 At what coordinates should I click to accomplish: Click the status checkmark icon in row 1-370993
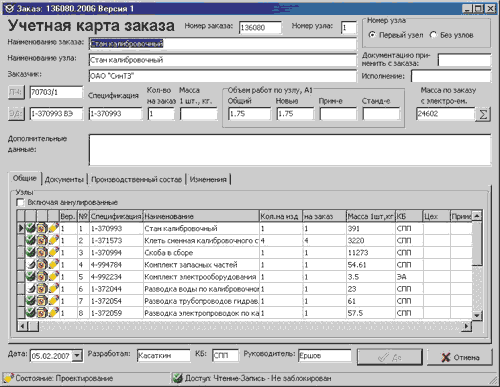pyautogui.click(x=31, y=228)
